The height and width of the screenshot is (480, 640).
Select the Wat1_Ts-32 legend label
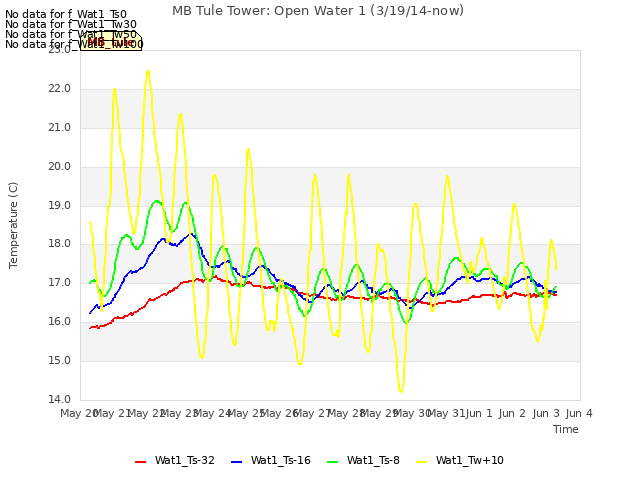click(184, 460)
